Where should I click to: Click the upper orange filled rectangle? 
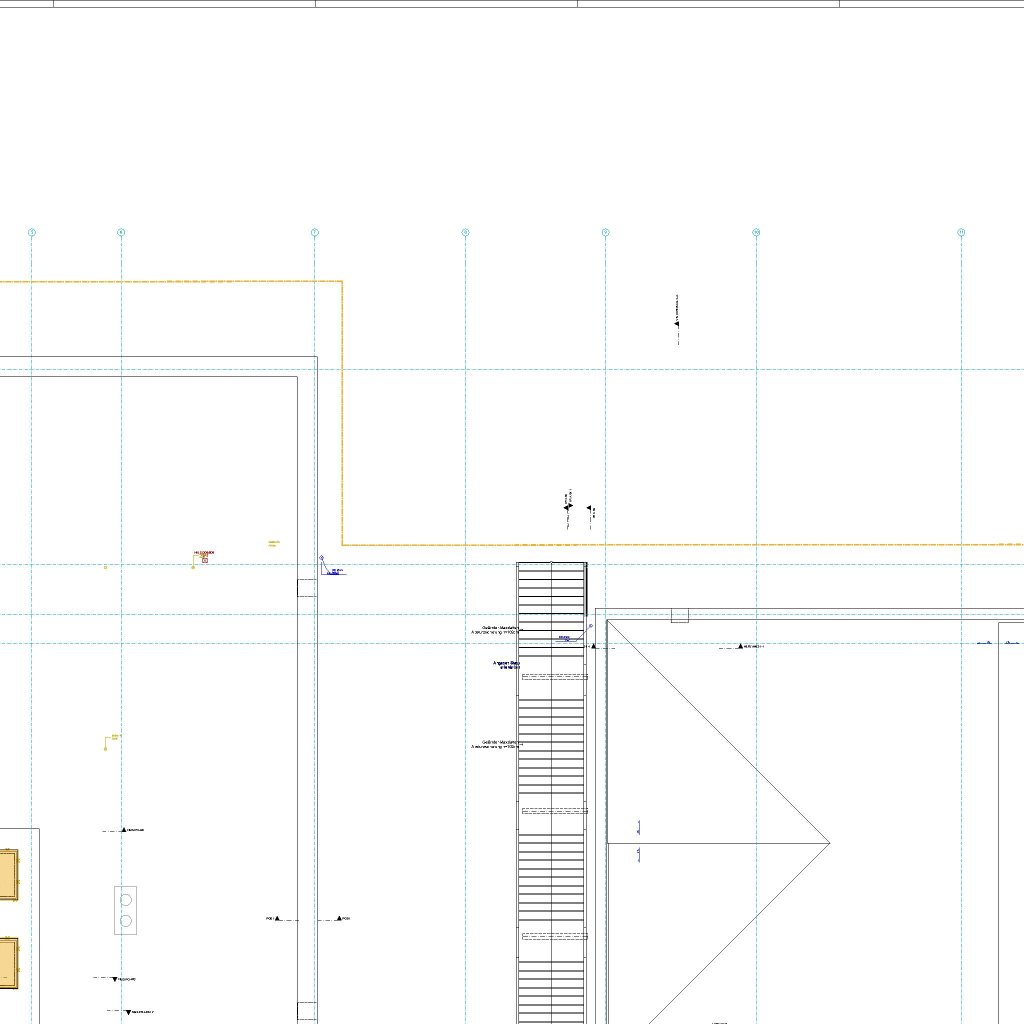[x=8, y=875]
